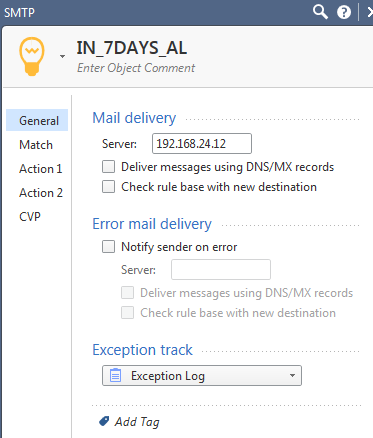Click the Exception Log clipboard icon

[x=115, y=375]
